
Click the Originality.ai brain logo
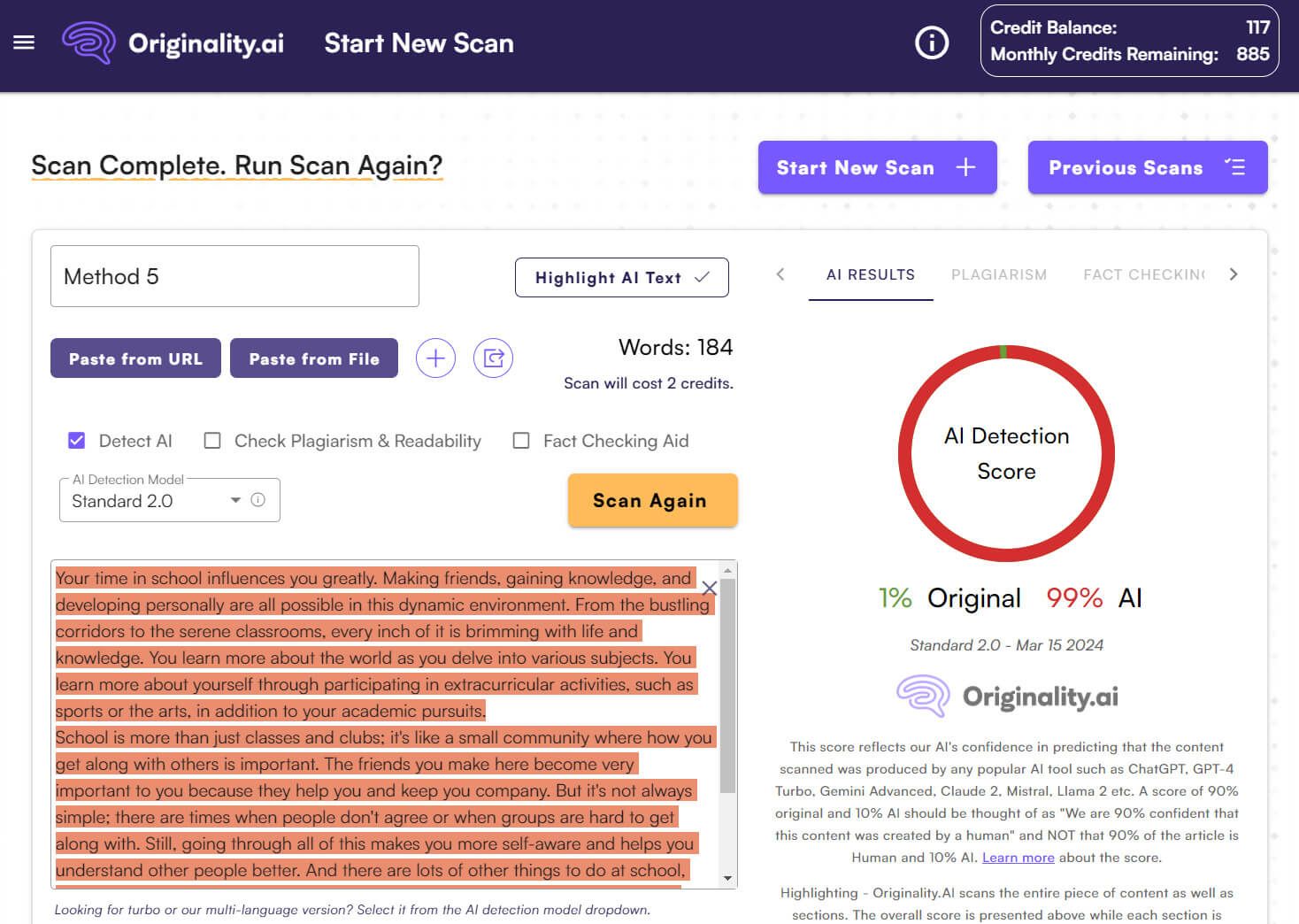point(88,42)
